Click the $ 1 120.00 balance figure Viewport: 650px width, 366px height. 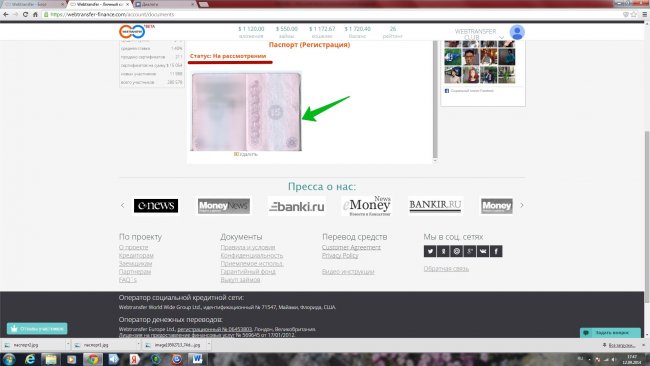point(251,29)
